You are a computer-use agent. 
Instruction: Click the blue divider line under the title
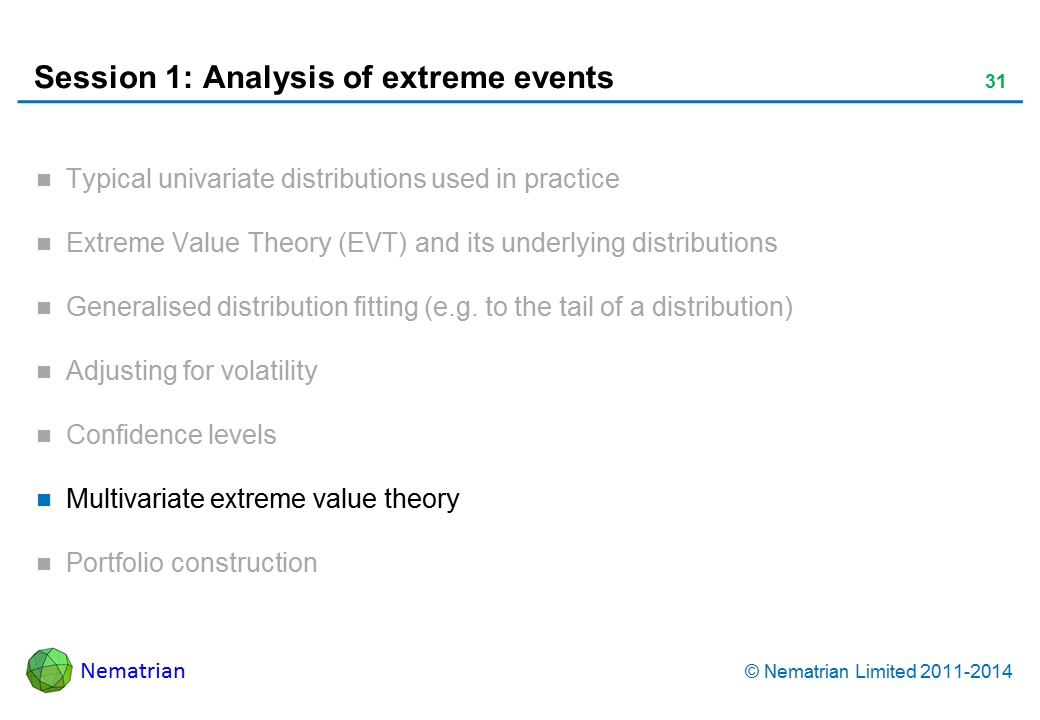[x=520, y=102]
